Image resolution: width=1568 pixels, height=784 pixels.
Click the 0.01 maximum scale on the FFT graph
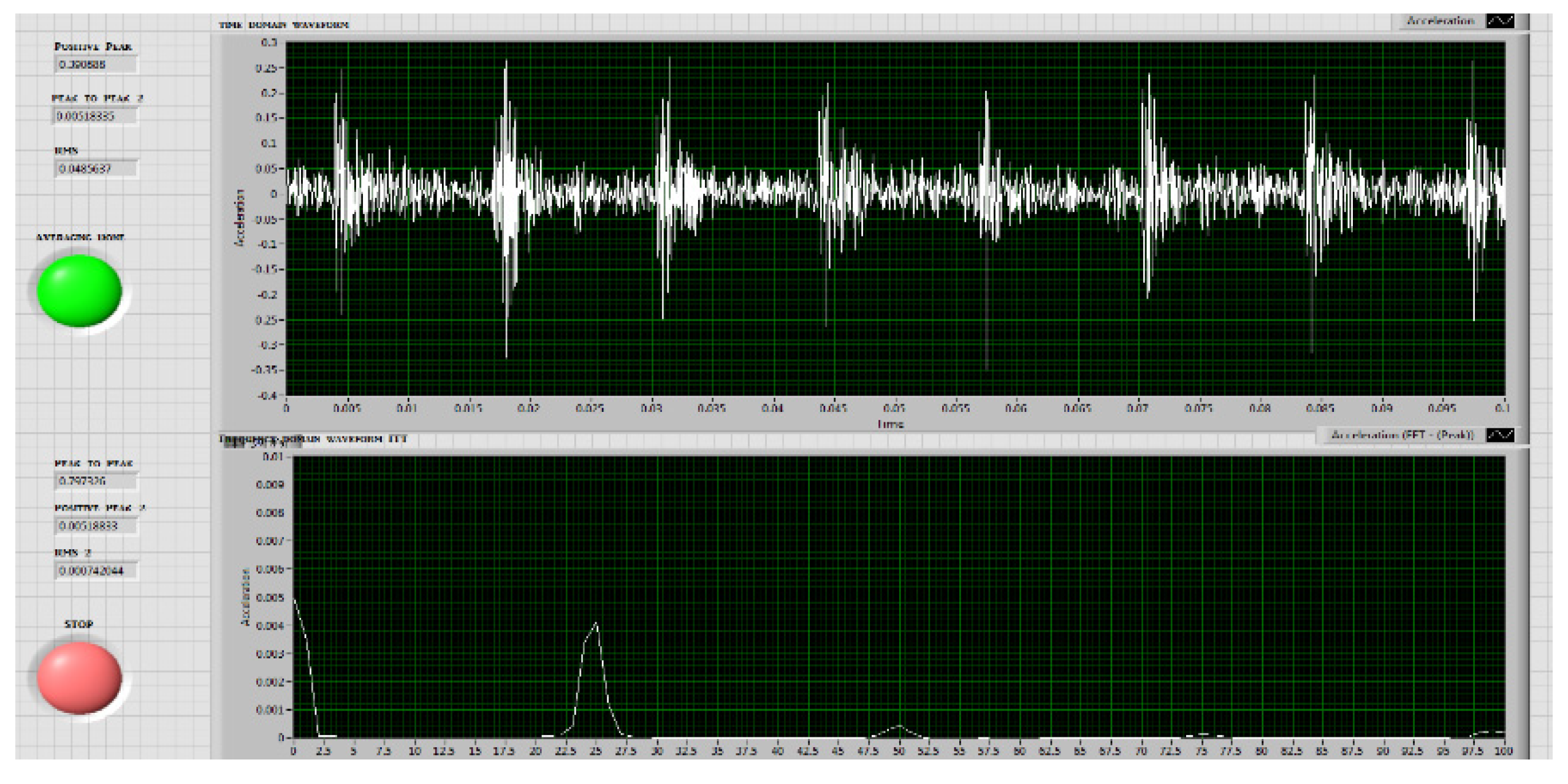pyautogui.click(x=272, y=457)
